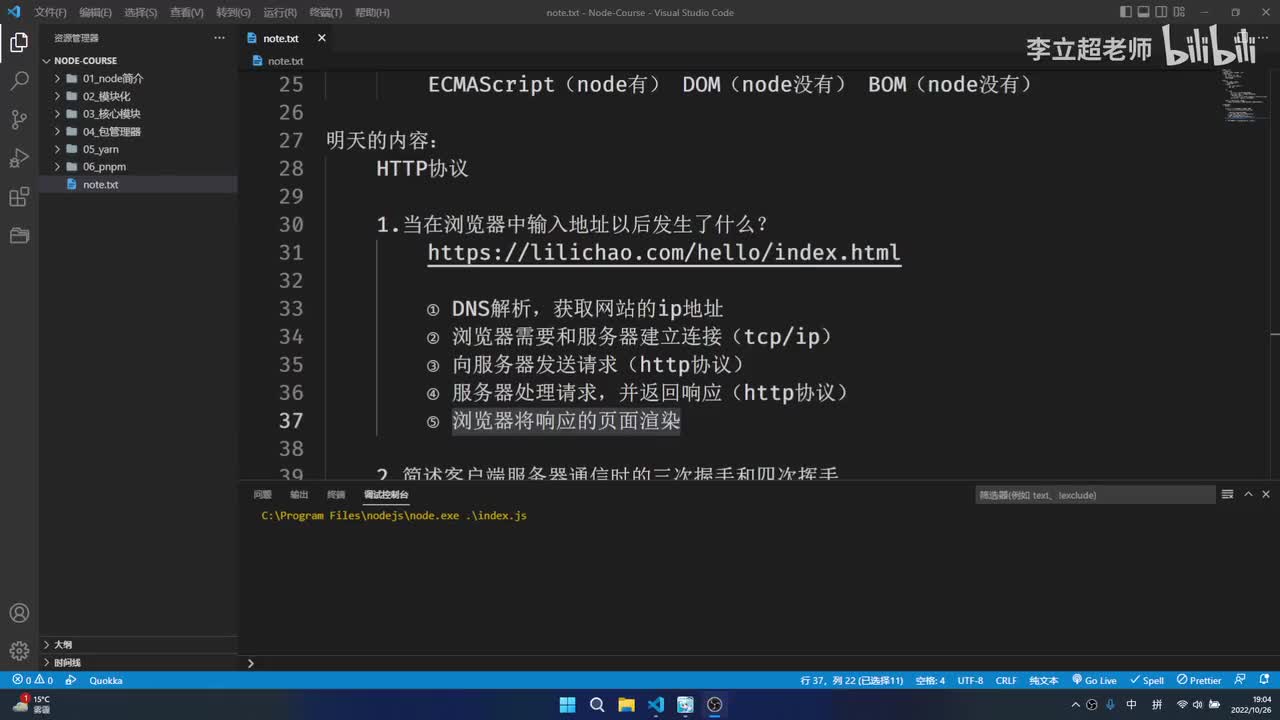Open the notifications bell in status bar
Viewport: 1280px width, 720px height.
(1263, 680)
